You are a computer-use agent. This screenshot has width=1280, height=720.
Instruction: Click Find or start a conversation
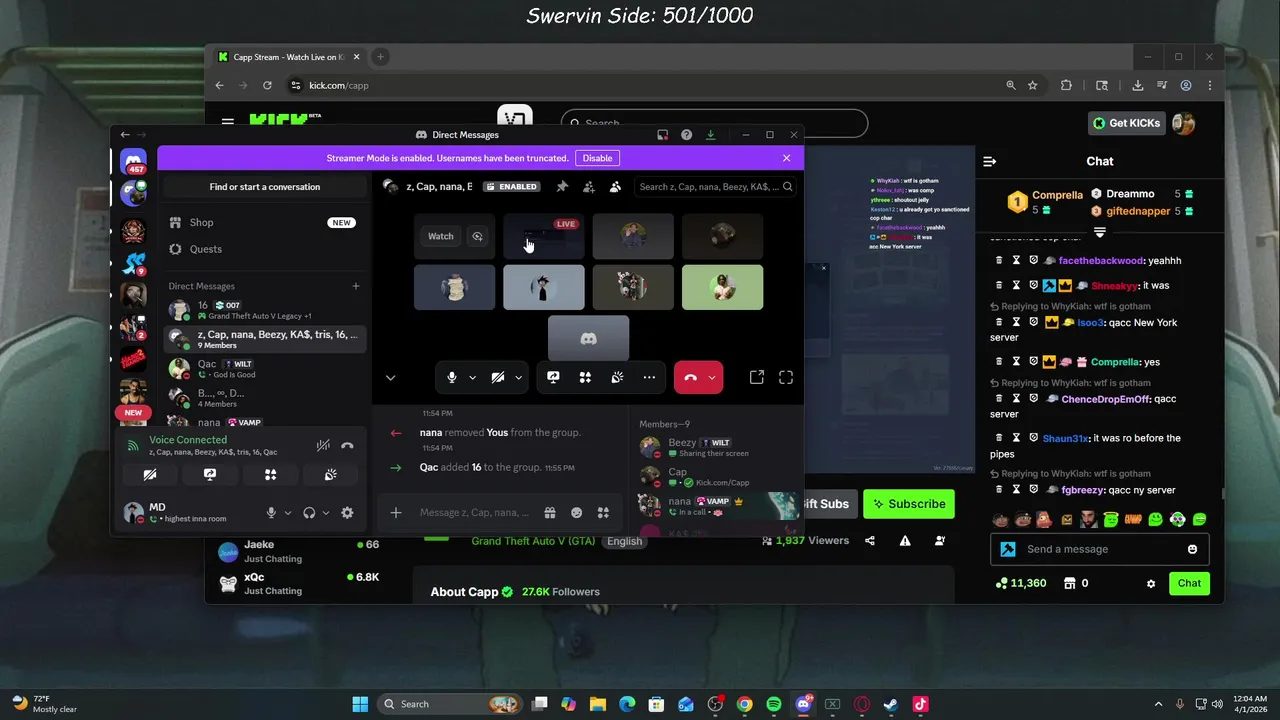click(x=265, y=187)
